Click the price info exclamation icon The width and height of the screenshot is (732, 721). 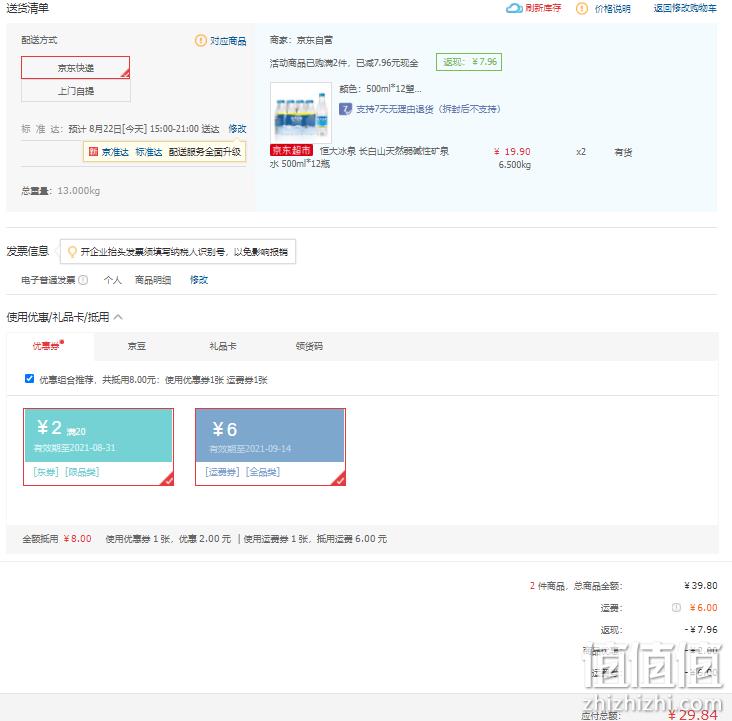coord(582,8)
